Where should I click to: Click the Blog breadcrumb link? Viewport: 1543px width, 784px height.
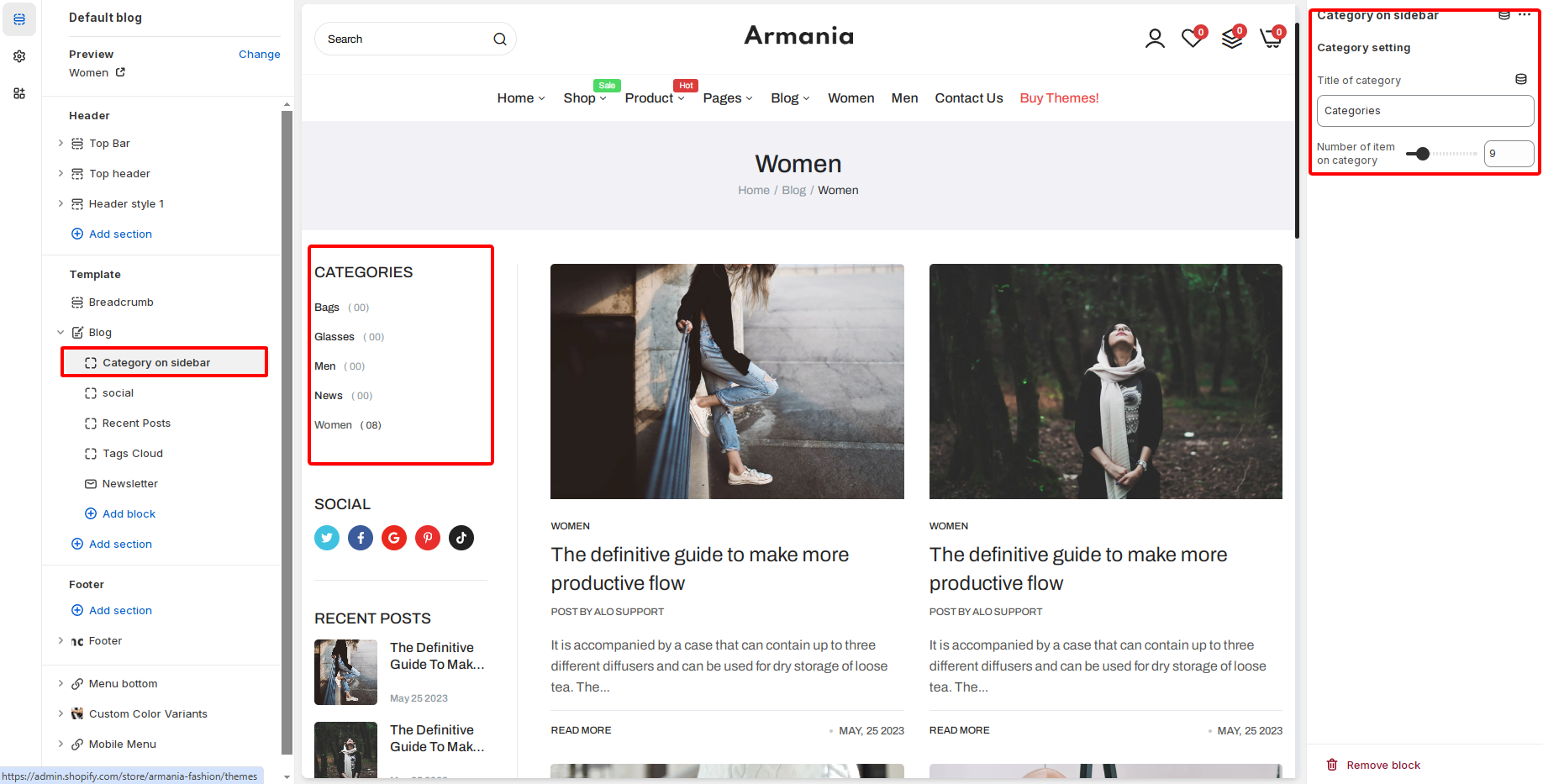(x=794, y=191)
